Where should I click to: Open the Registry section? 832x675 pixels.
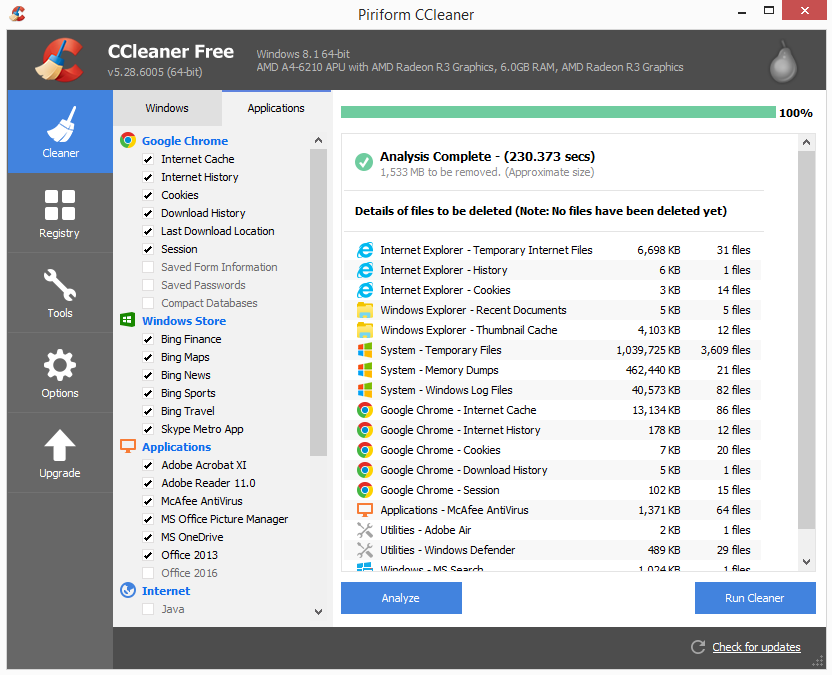point(60,213)
